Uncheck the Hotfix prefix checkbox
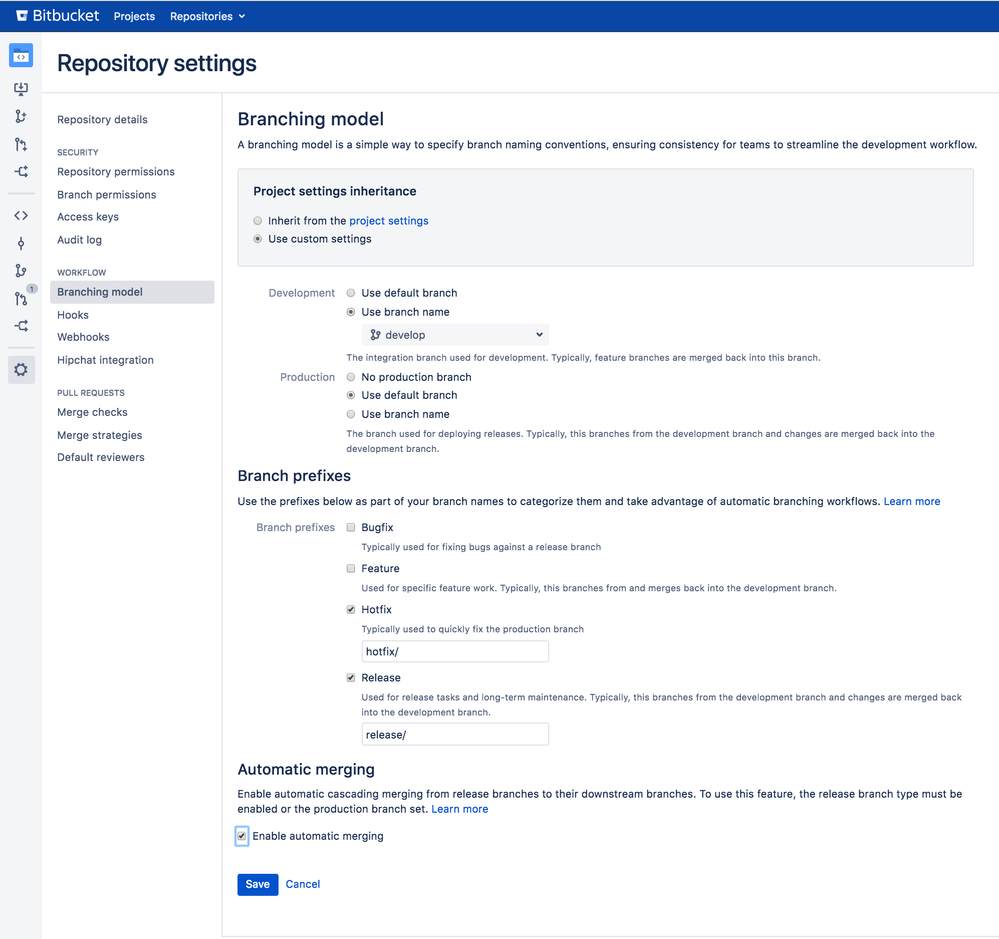The image size is (999, 939). 350,610
